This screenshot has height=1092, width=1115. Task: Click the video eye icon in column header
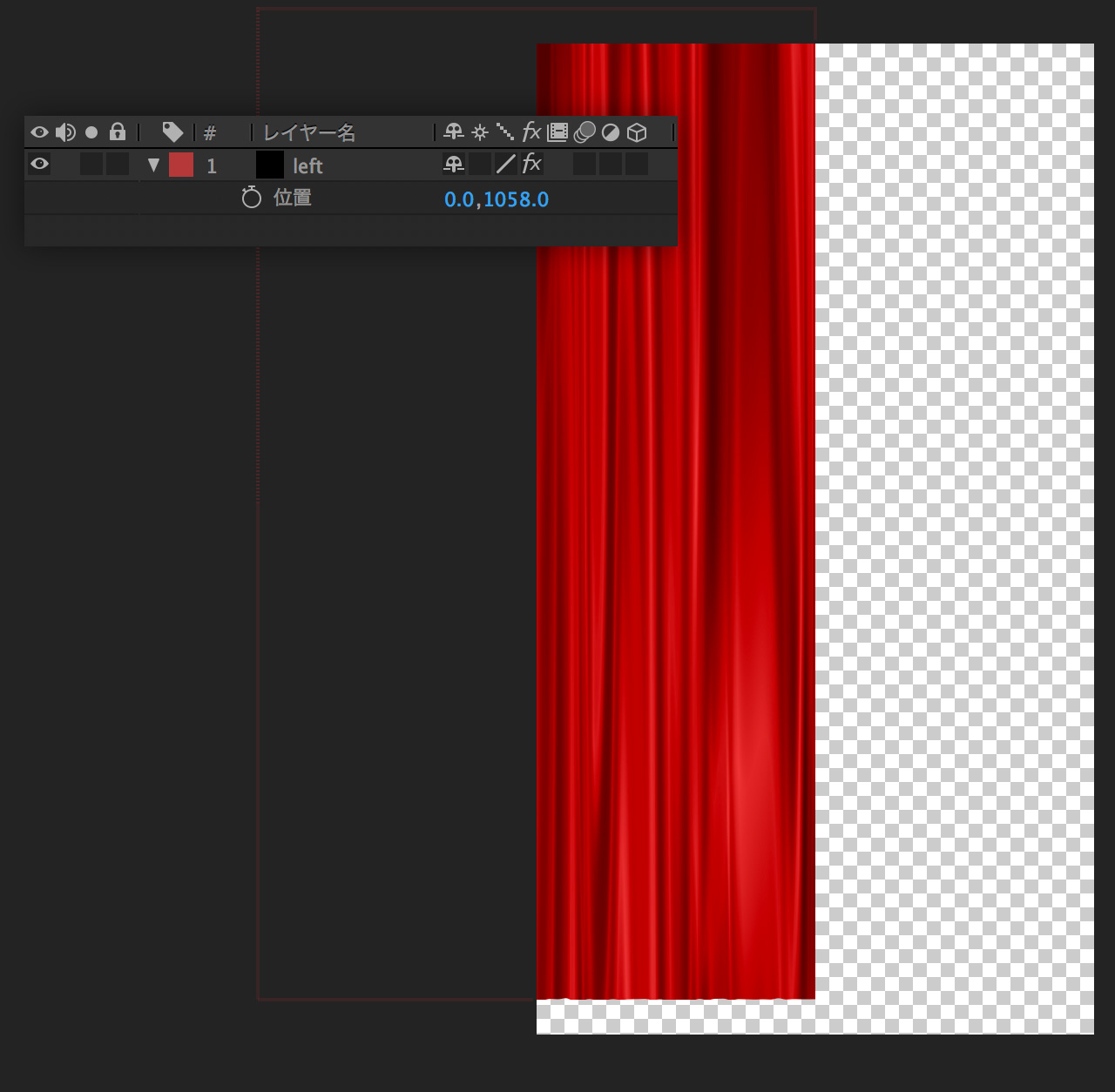pos(39,132)
